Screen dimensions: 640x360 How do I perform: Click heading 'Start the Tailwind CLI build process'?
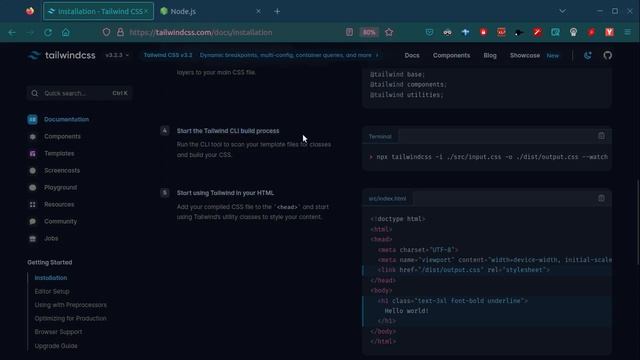click(x=228, y=131)
